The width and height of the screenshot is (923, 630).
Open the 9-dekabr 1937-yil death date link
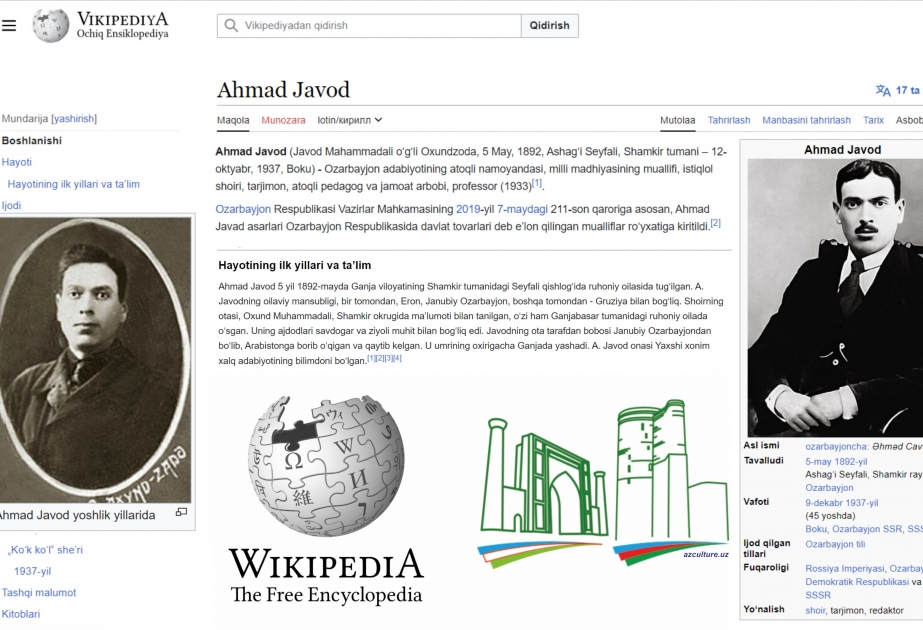[841, 503]
